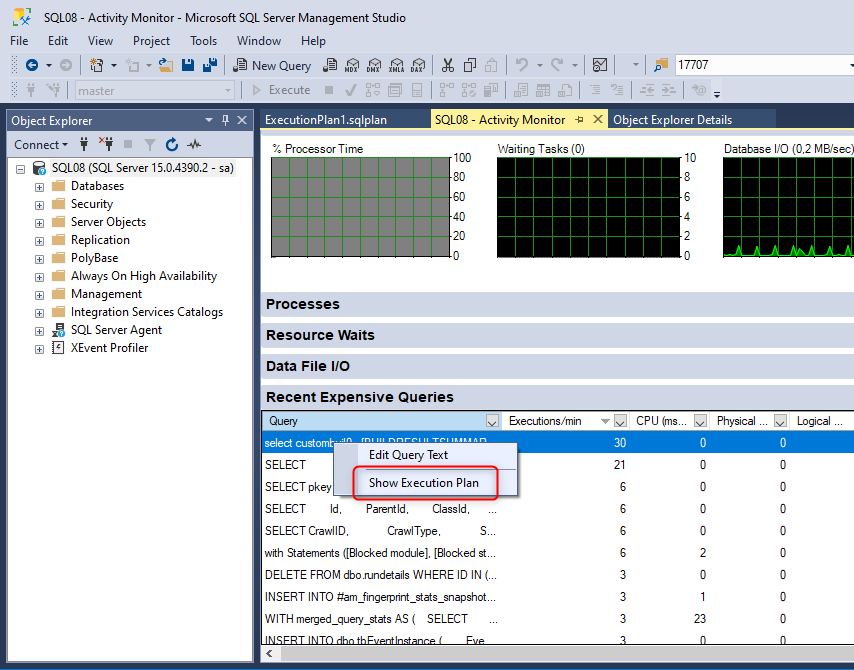Expand the Processes section

(x=558, y=304)
